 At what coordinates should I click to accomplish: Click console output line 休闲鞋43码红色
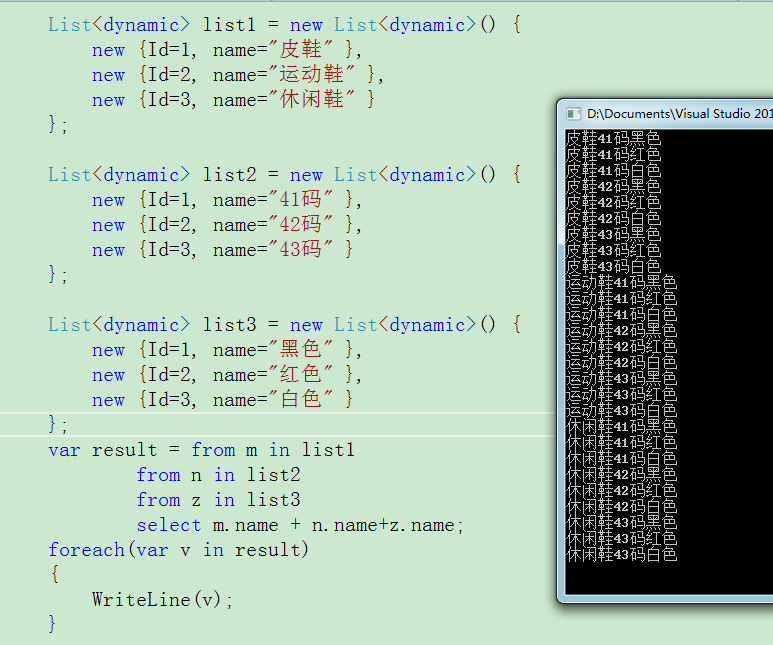coord(621,539)
